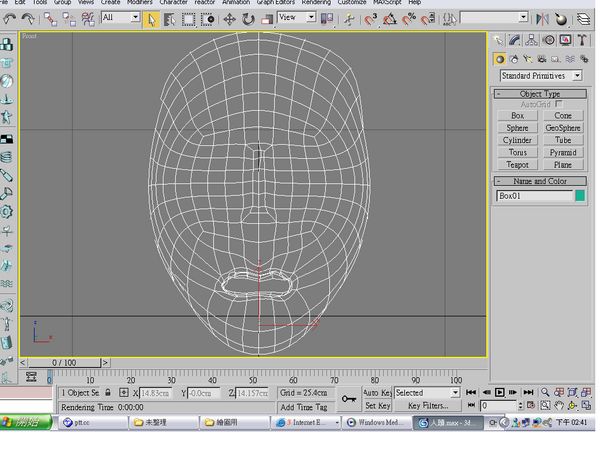The width and height of the screenshot is (600, 450).
Task: Switch to the Hierarchy command panel tab
Action: pyautogui.click(x=531, y=40)
